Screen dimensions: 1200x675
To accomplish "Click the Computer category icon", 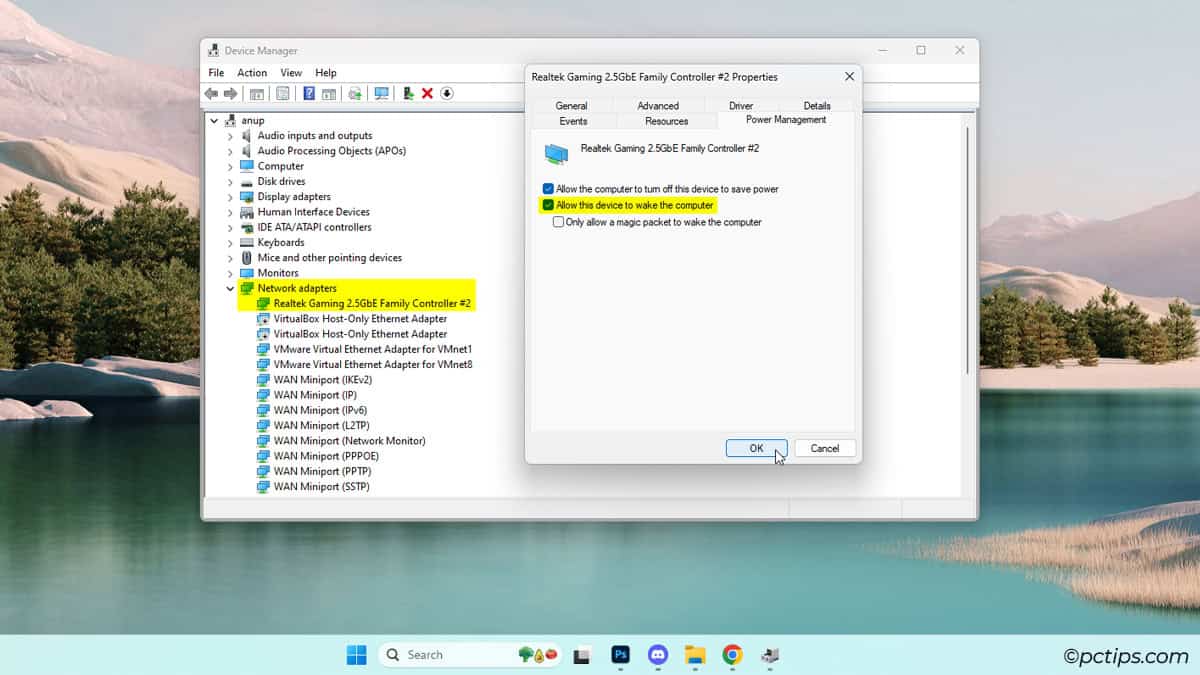I will coord(247,166).
